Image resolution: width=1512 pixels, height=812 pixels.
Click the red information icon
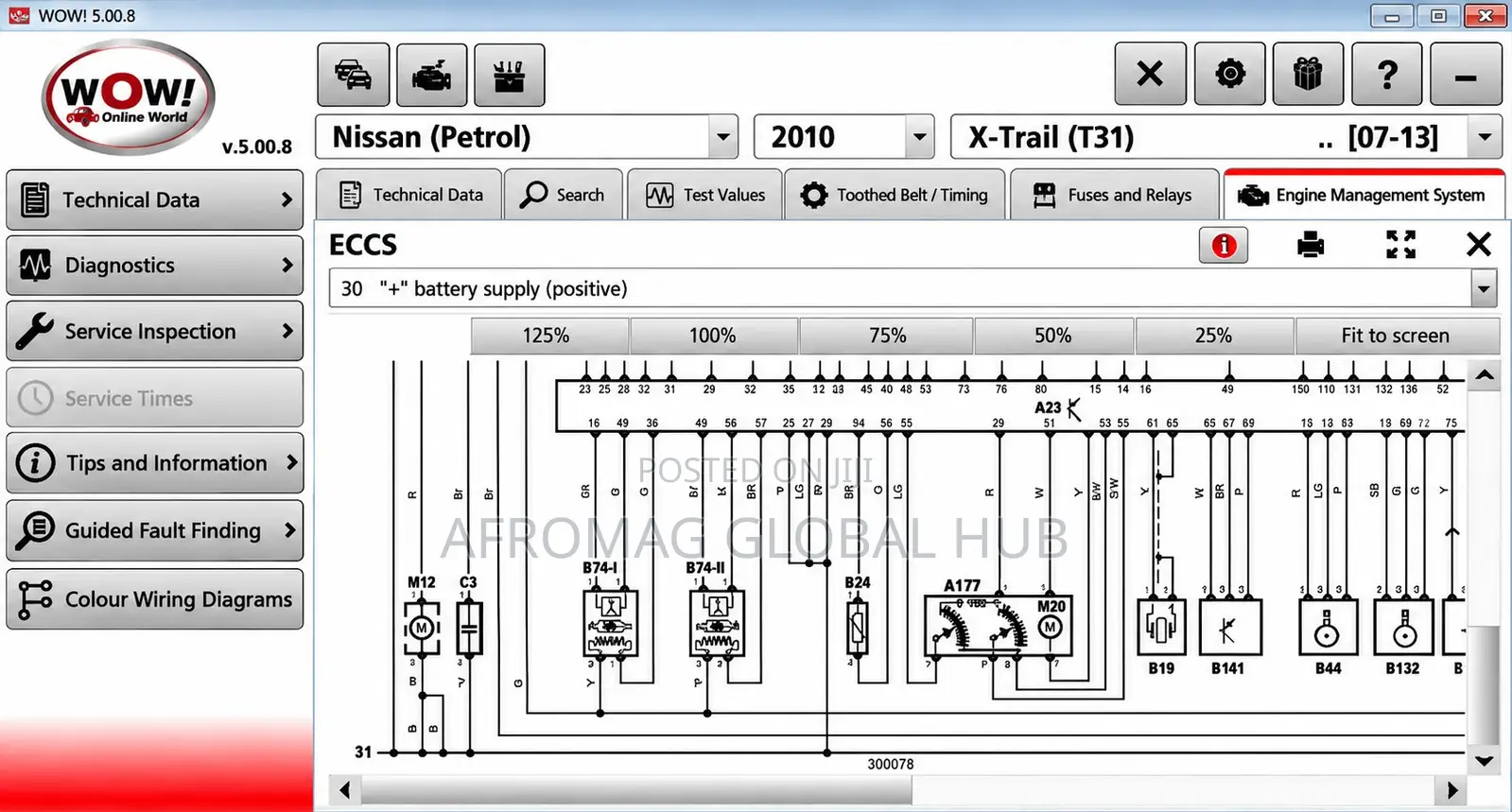click(x=1224, y=246)
